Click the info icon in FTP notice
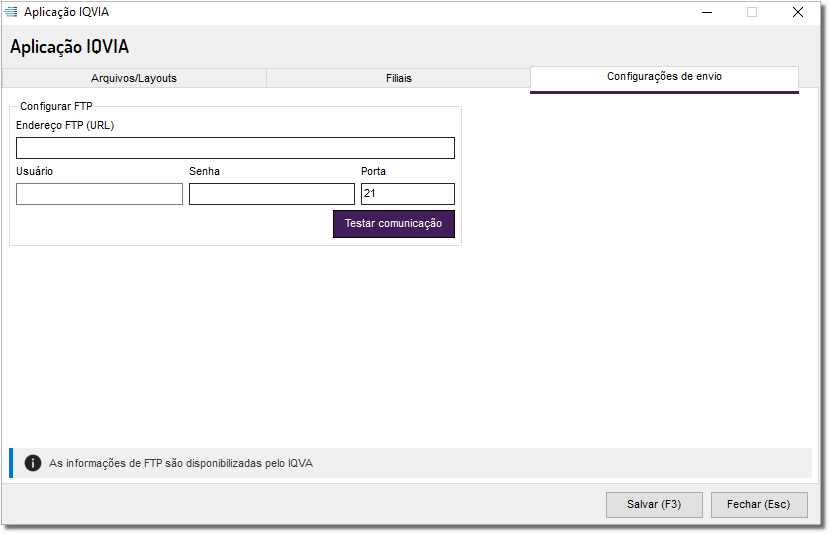This screenshot has width=830, height=534. 33,463
